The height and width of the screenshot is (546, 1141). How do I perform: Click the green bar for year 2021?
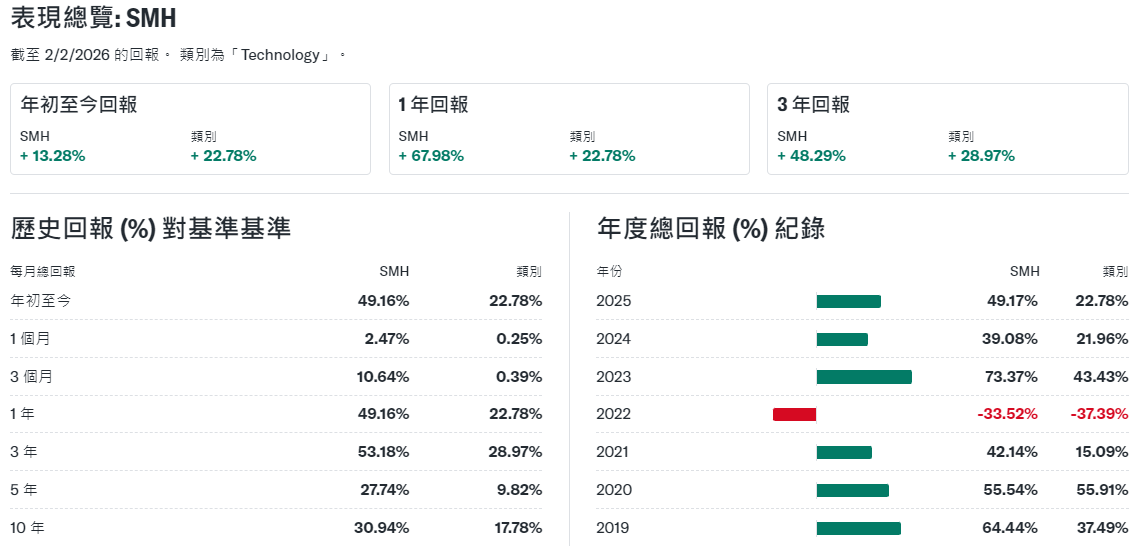click(x=844, y=452)
